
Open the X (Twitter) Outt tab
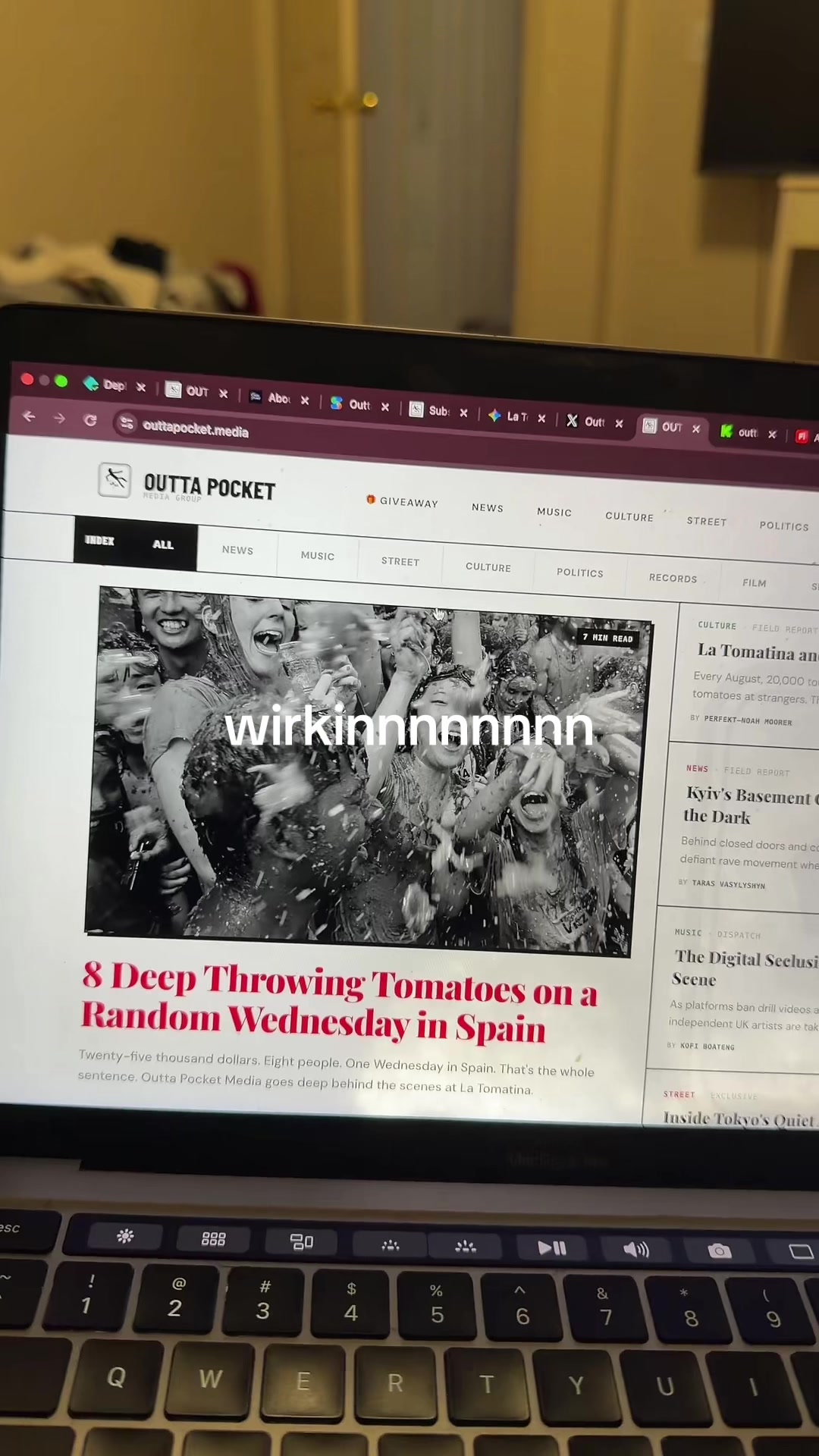pyautogui.click(x=585, y=421)
